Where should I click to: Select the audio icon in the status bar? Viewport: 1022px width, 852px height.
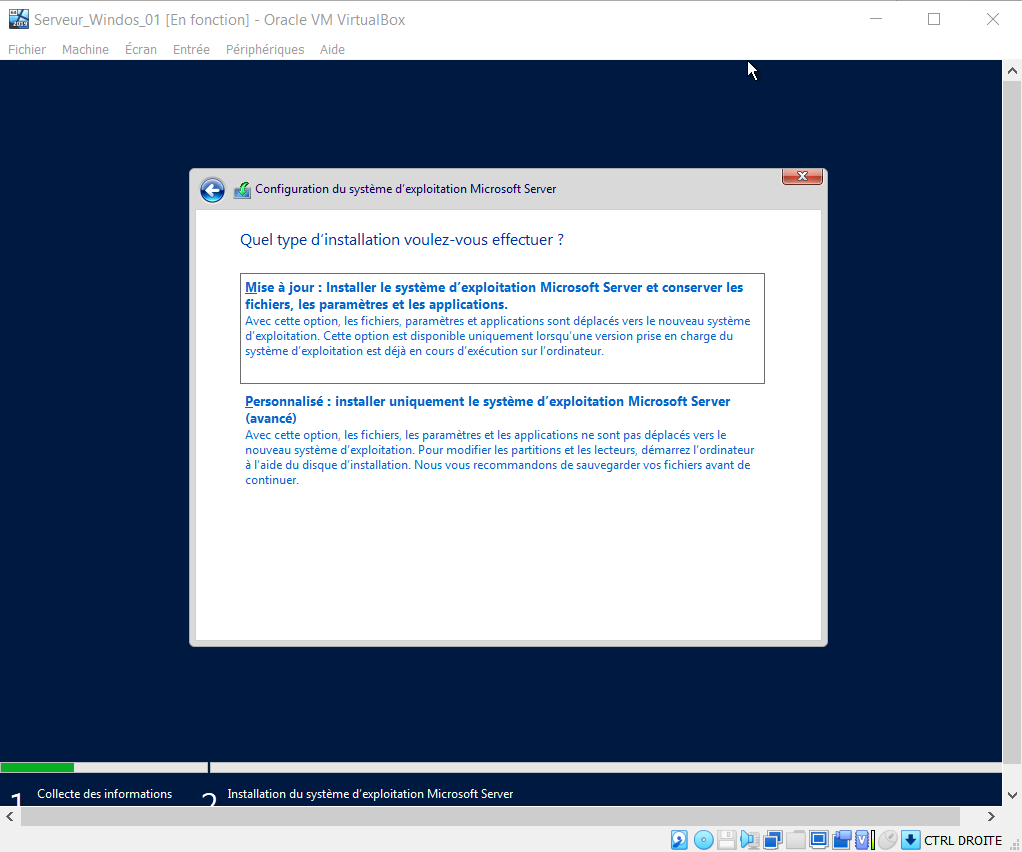tap(750, 840)
